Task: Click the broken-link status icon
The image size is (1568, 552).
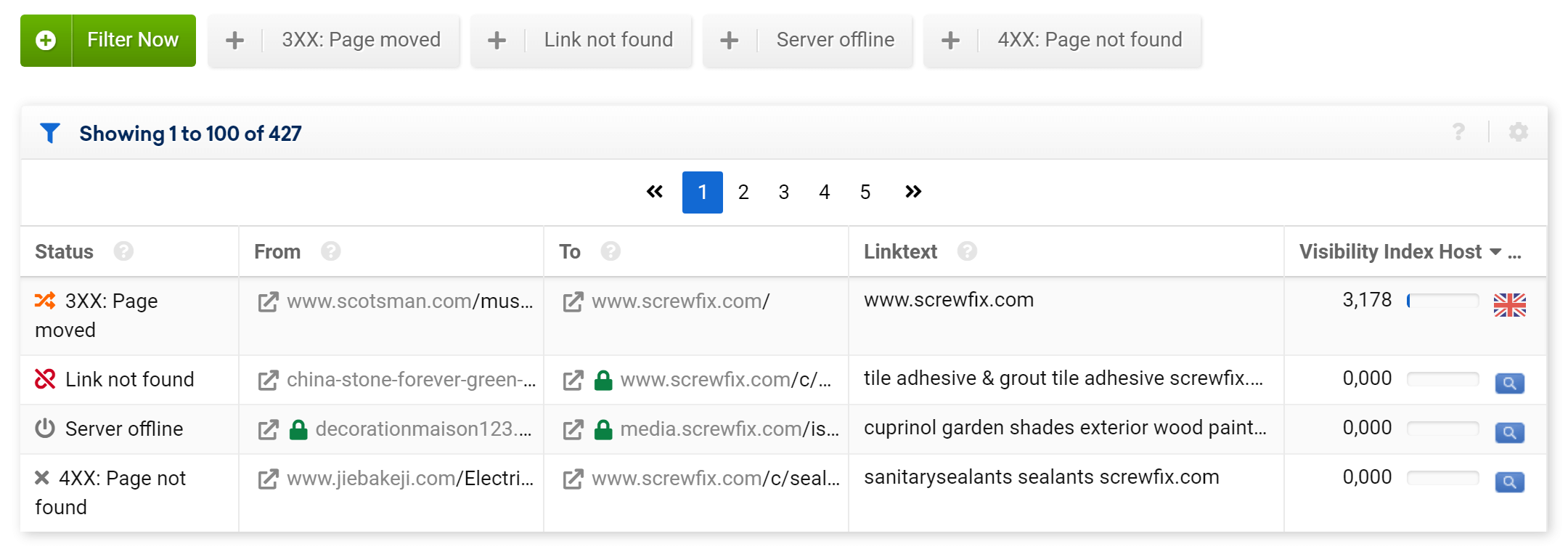Action: pos(45,379)
